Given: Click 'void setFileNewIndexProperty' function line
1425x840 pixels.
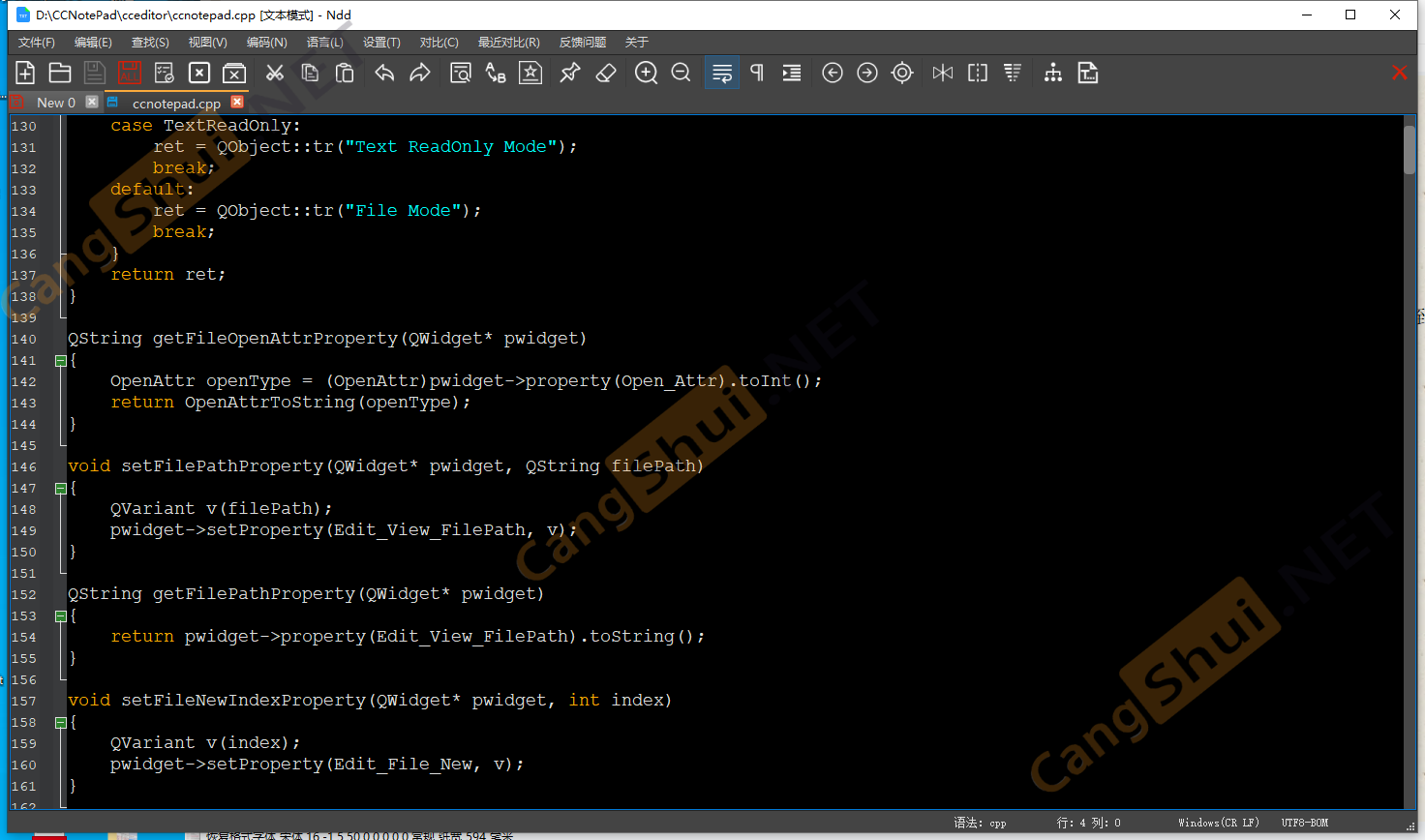Looking at the screenshot, I should coord(370,700).
